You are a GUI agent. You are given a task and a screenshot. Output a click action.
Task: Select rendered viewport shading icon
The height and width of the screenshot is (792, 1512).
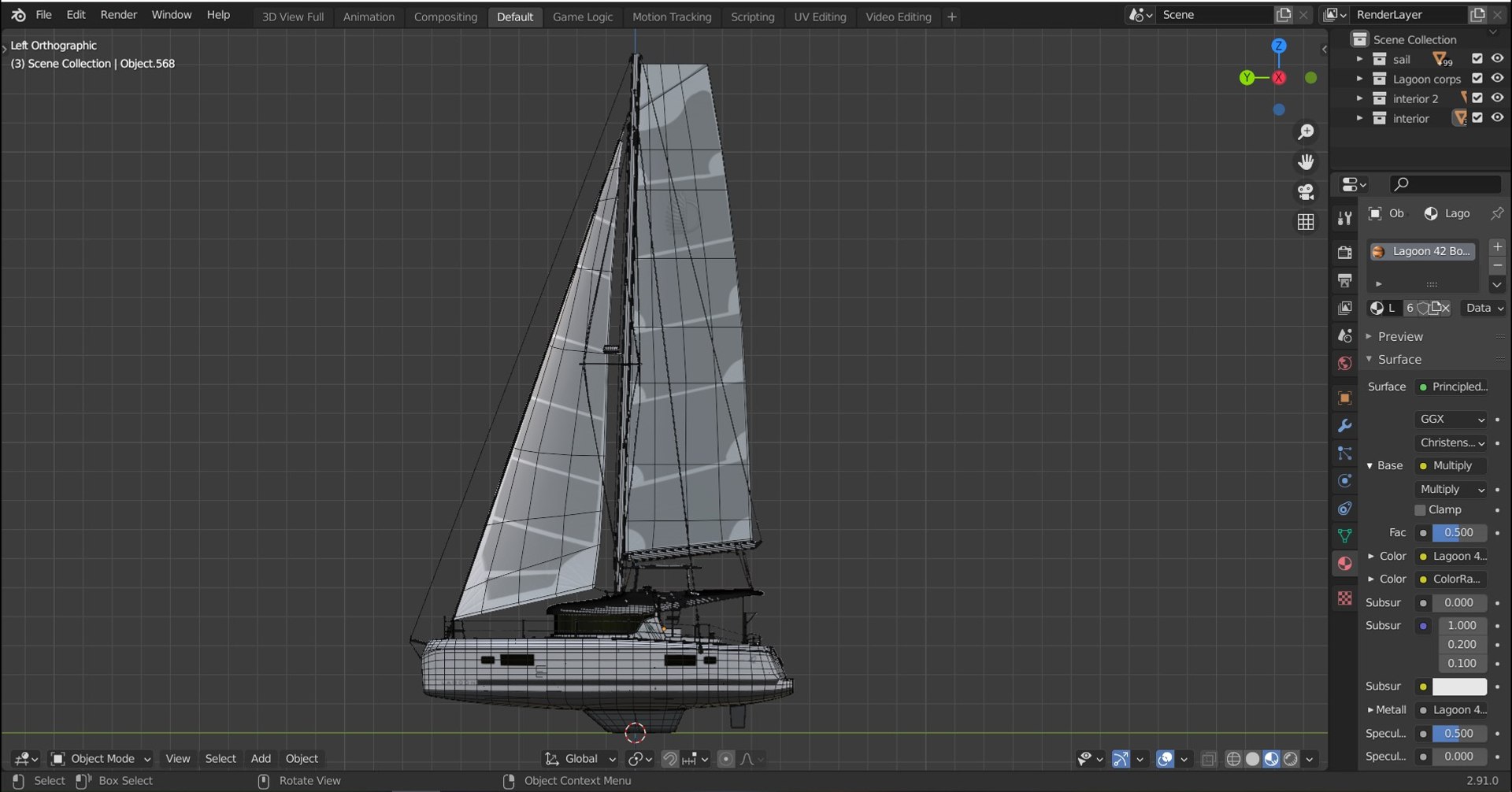[x=1290, y=759]
